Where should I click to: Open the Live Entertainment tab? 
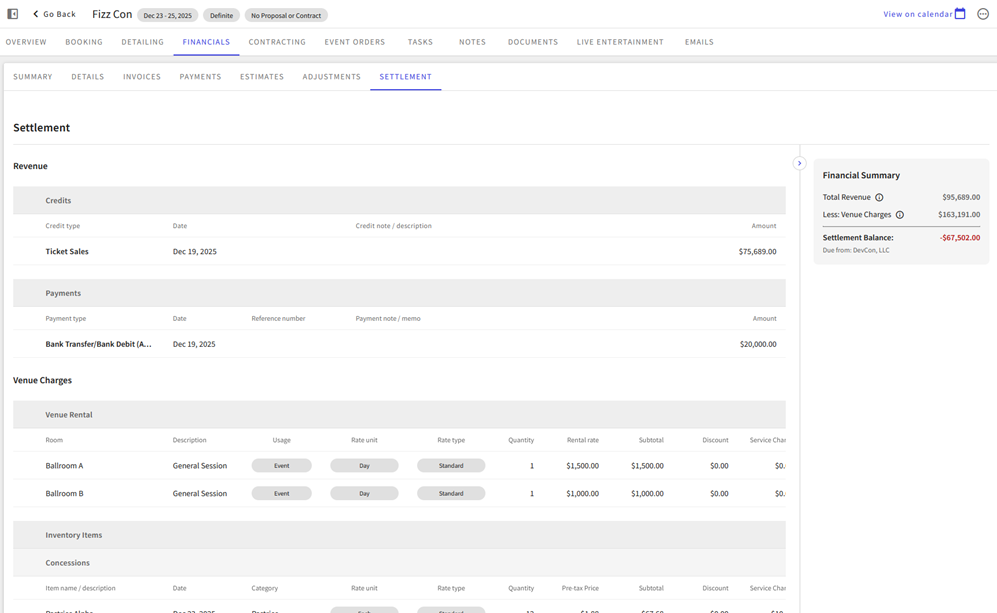(620, 42)
